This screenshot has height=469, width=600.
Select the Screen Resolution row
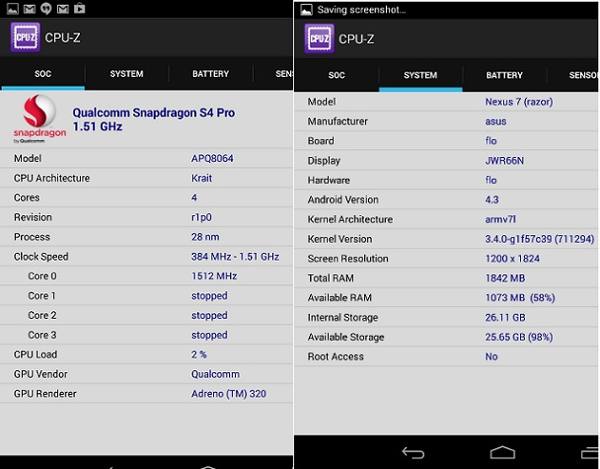coord(447,258)
